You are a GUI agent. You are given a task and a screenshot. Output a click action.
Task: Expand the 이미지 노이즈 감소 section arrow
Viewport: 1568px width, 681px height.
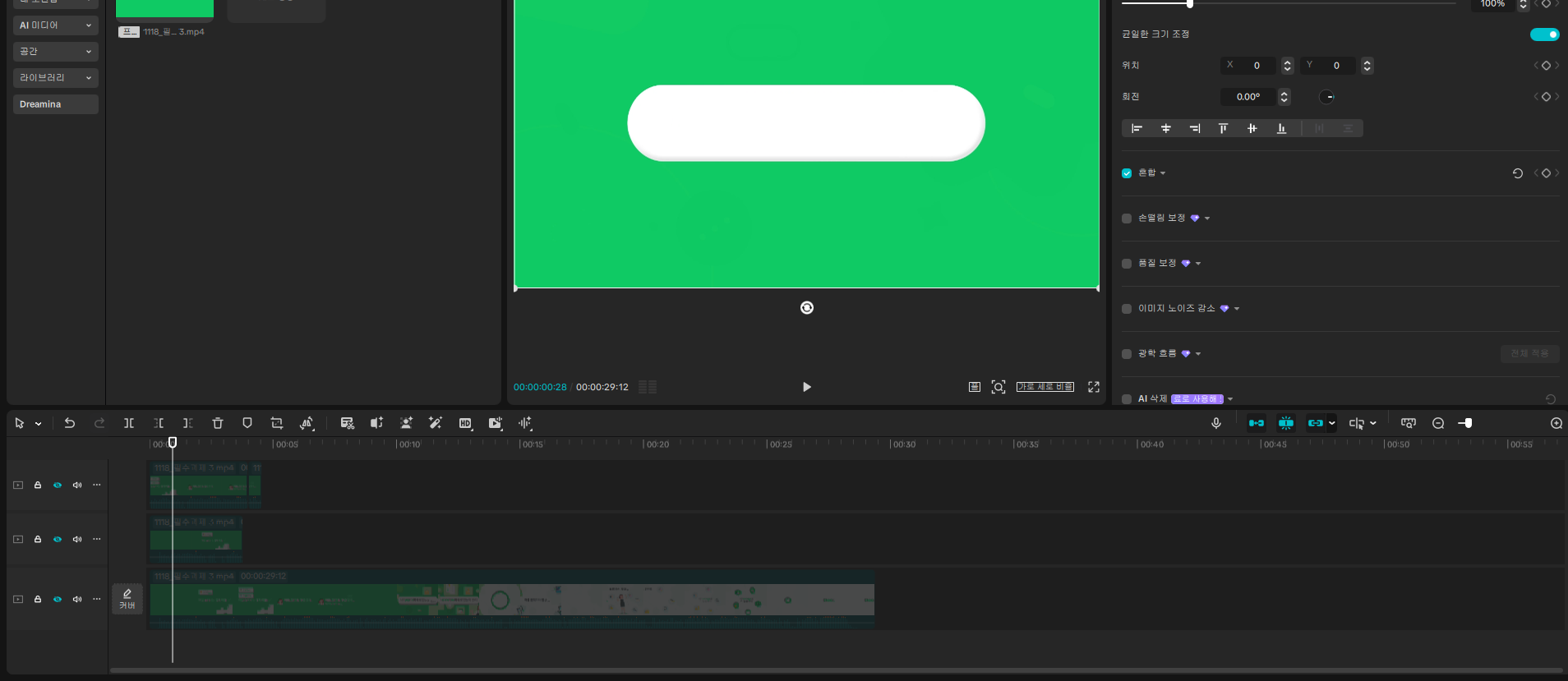1237,309
